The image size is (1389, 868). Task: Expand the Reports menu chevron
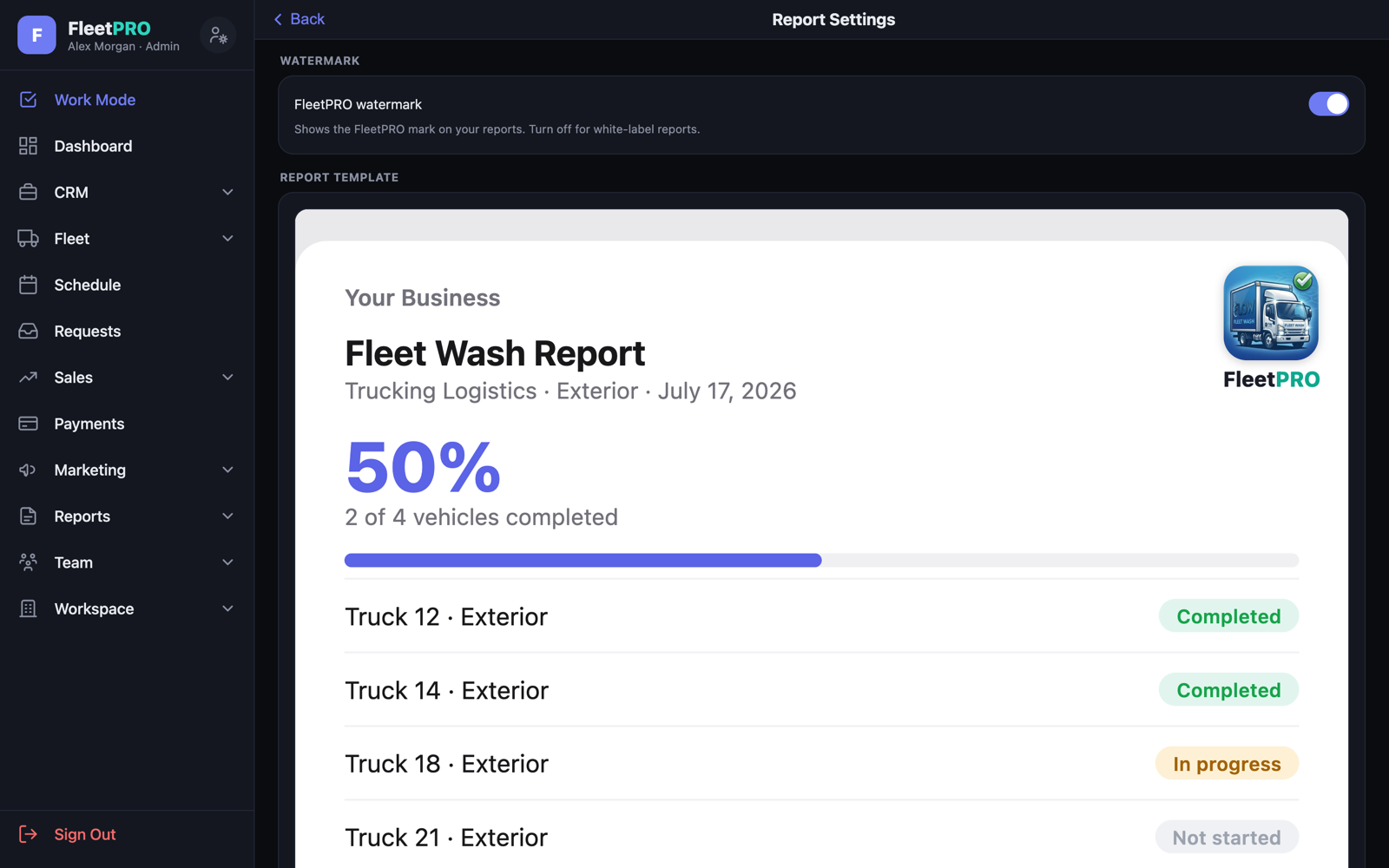[227, 516]
